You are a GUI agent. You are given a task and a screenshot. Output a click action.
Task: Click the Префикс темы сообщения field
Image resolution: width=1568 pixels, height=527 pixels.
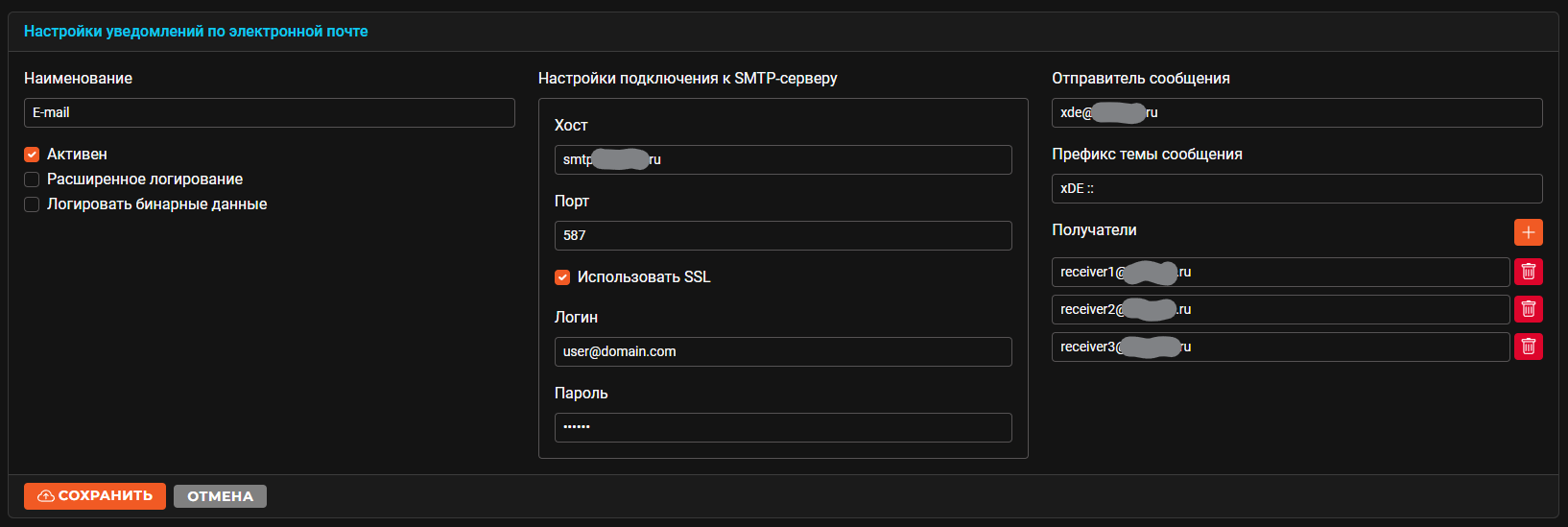coord(1297,188)
